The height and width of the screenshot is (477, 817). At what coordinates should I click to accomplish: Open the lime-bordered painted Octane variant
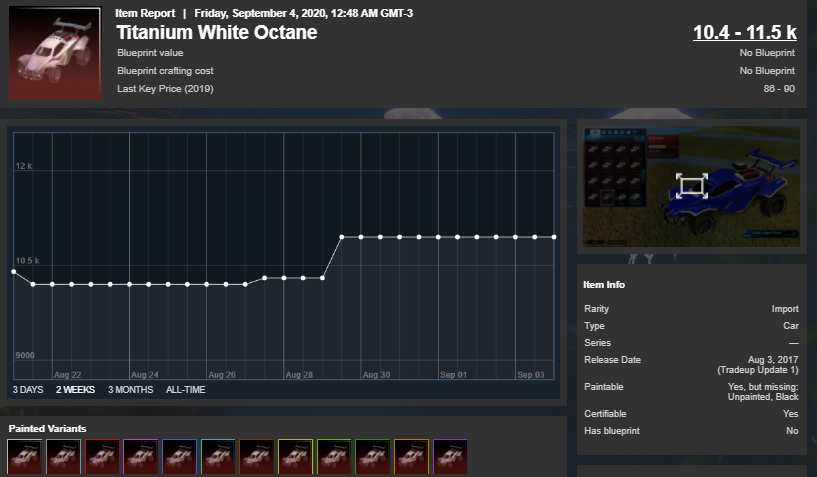(x=334, y=457)
